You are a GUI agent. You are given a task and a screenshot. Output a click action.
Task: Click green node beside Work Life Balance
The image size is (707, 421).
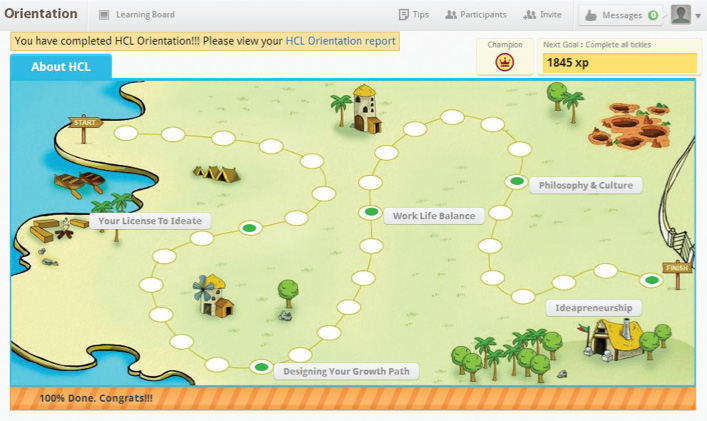371,212
